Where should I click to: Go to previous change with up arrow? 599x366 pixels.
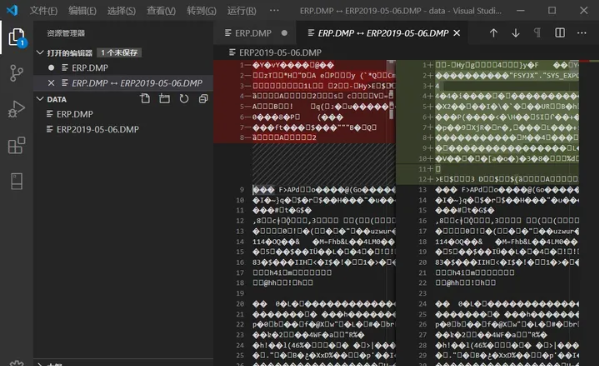pos(494,33)
